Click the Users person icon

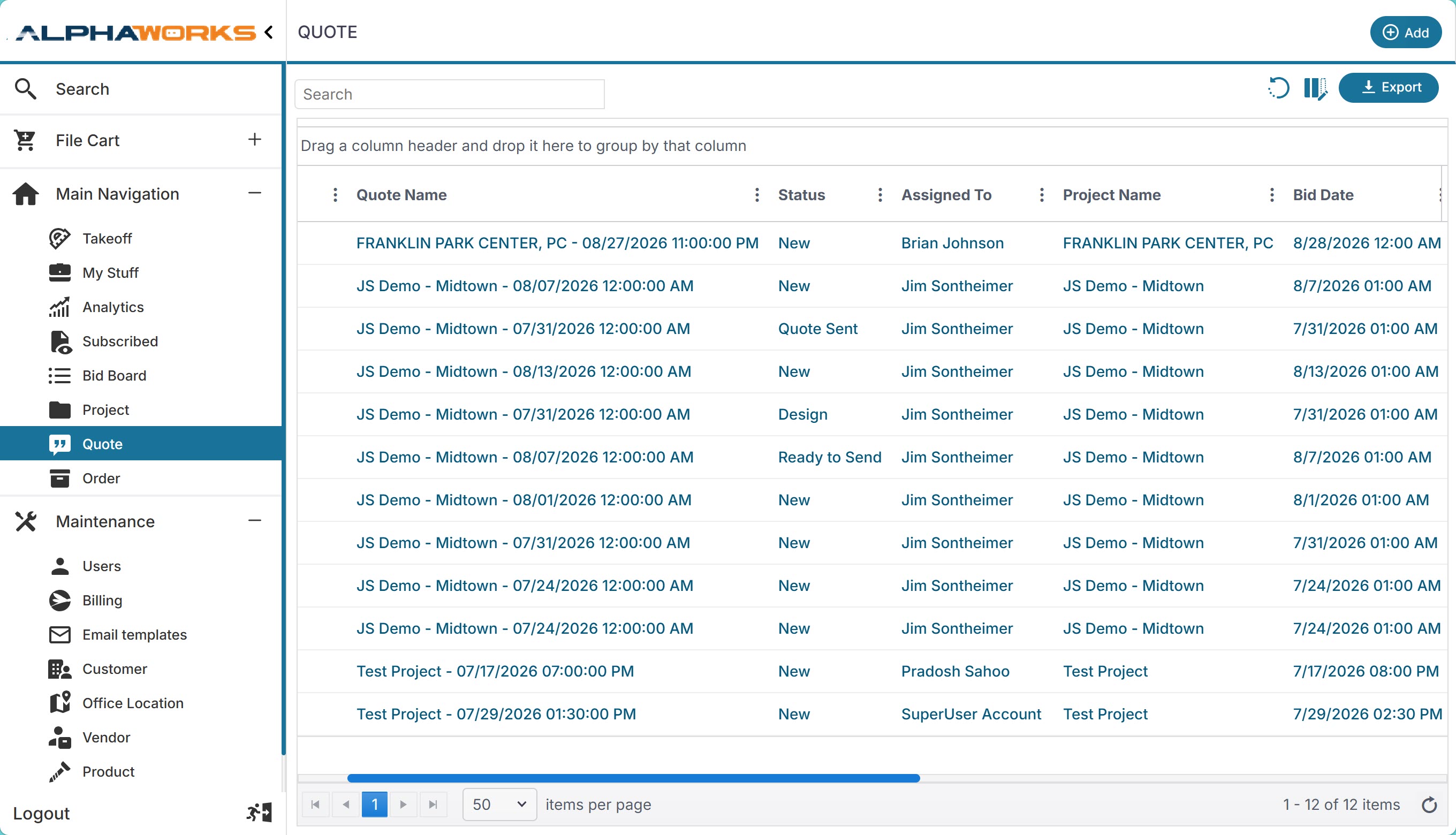[x=59, y=566]
